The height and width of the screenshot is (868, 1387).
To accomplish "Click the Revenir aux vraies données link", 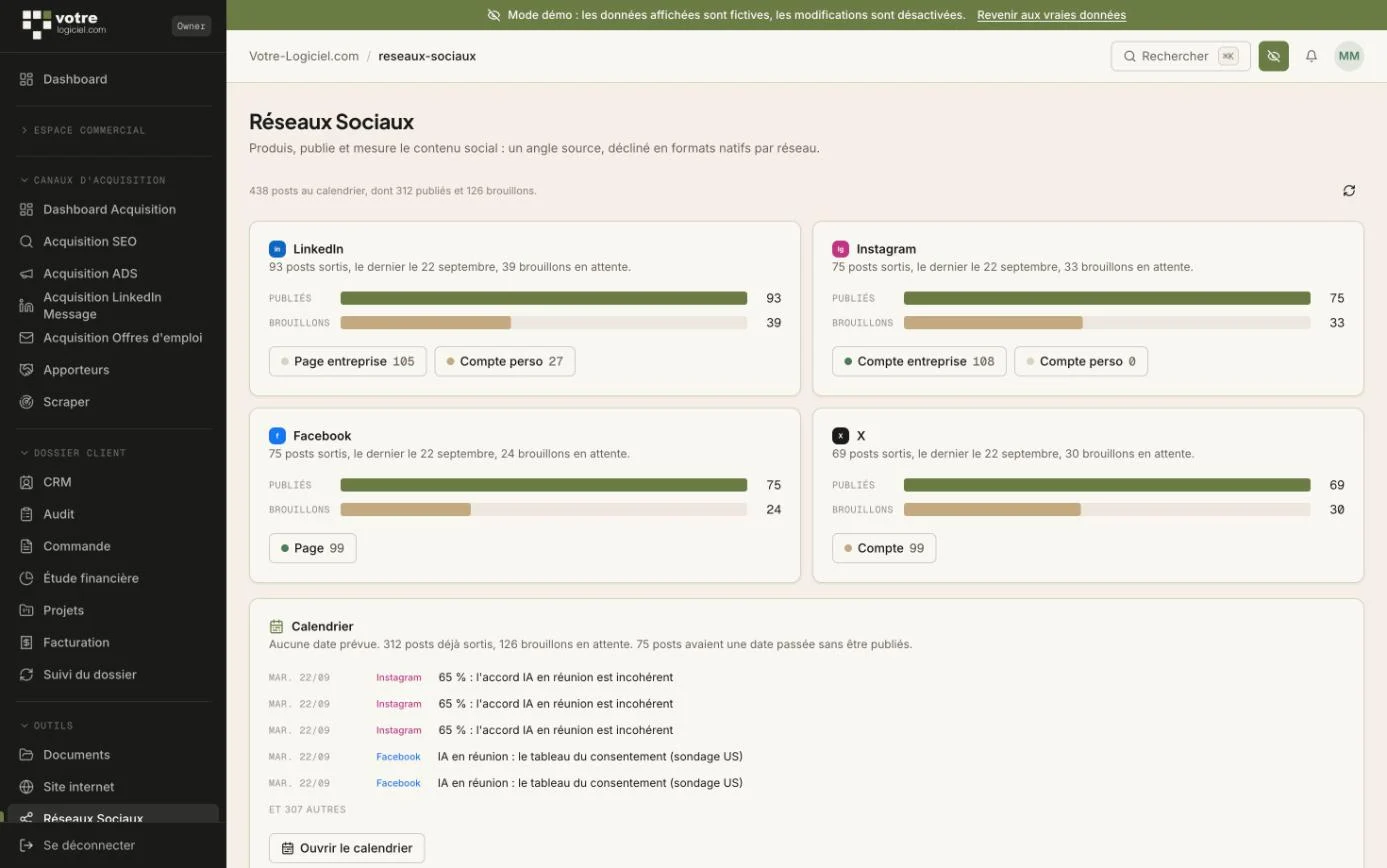I will click(x=1052, y=15).
